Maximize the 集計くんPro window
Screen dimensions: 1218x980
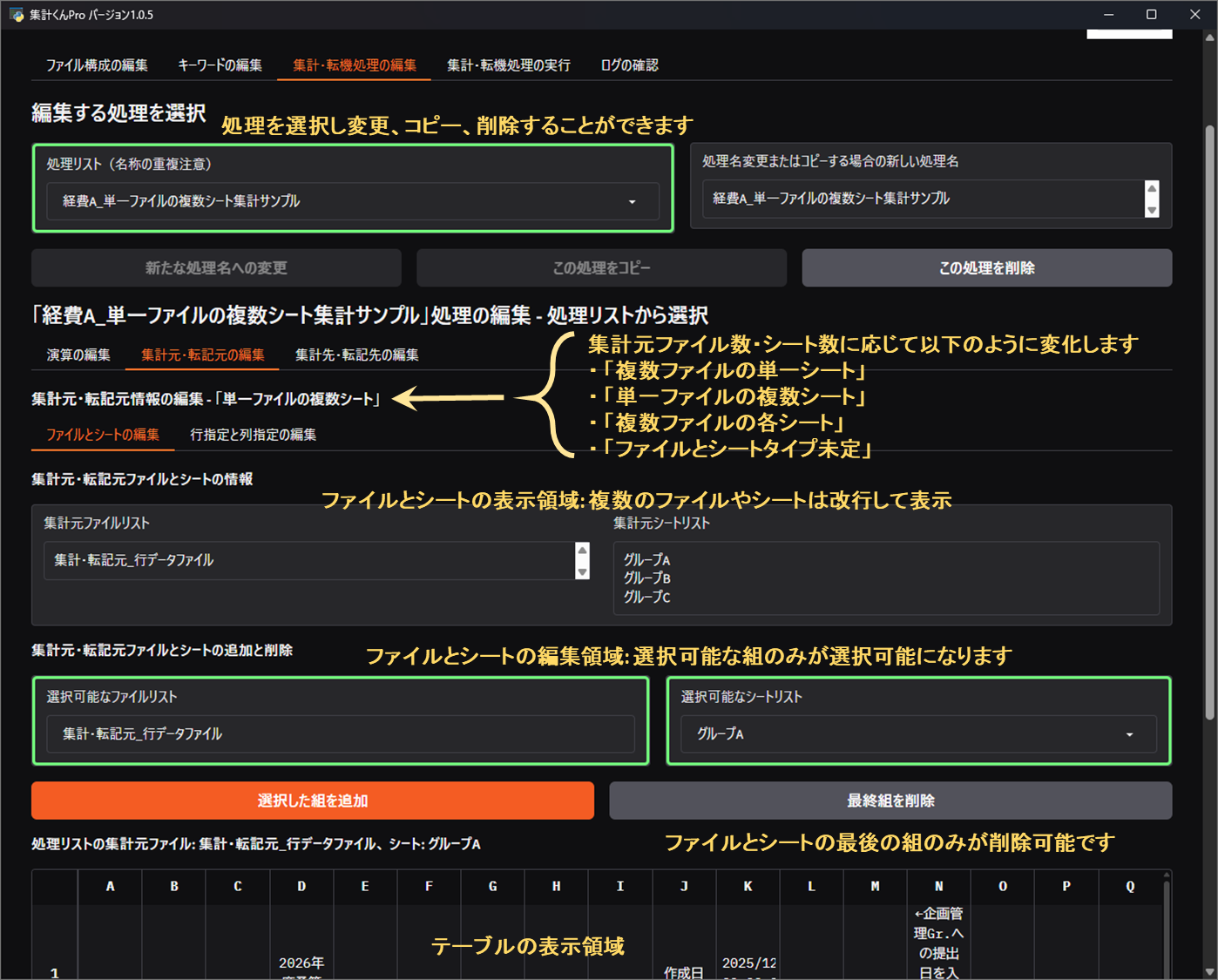(x=1152, y=15)
